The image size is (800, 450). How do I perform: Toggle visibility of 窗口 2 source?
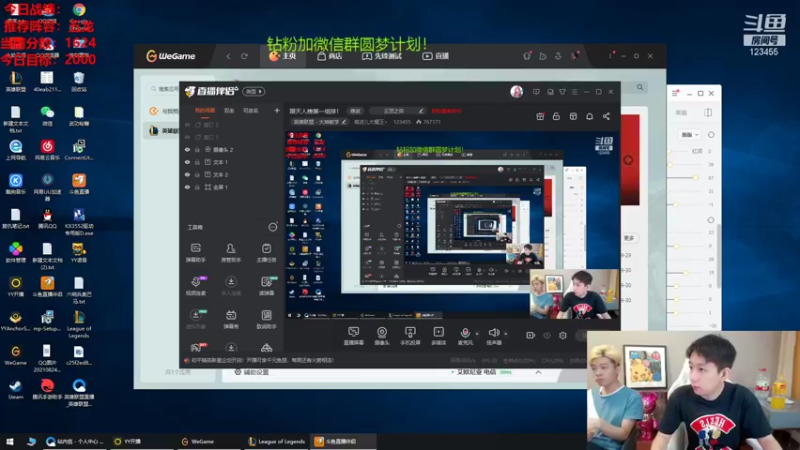click(x=187, y=124)
